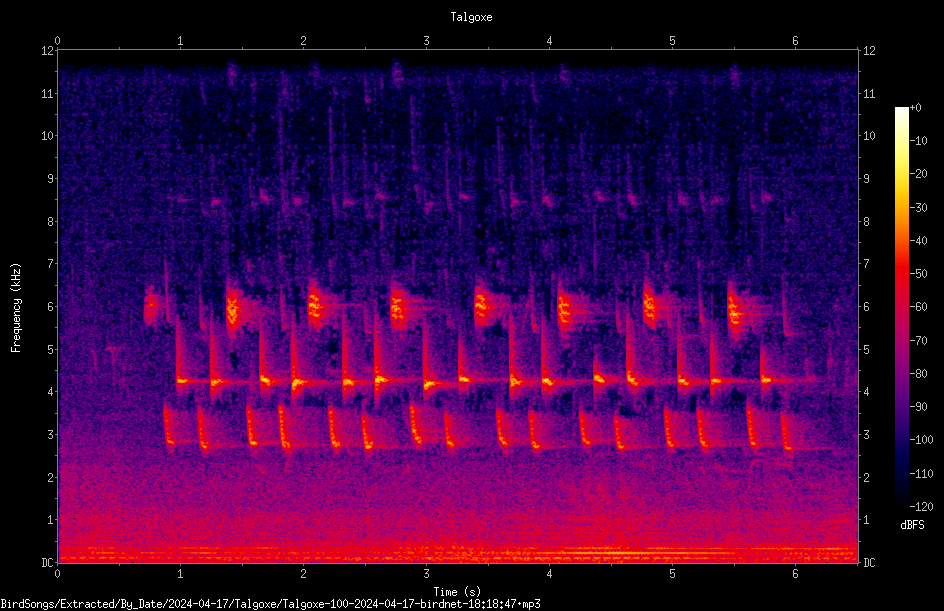Click the 12 kHz label on left axis

(48, 51)
